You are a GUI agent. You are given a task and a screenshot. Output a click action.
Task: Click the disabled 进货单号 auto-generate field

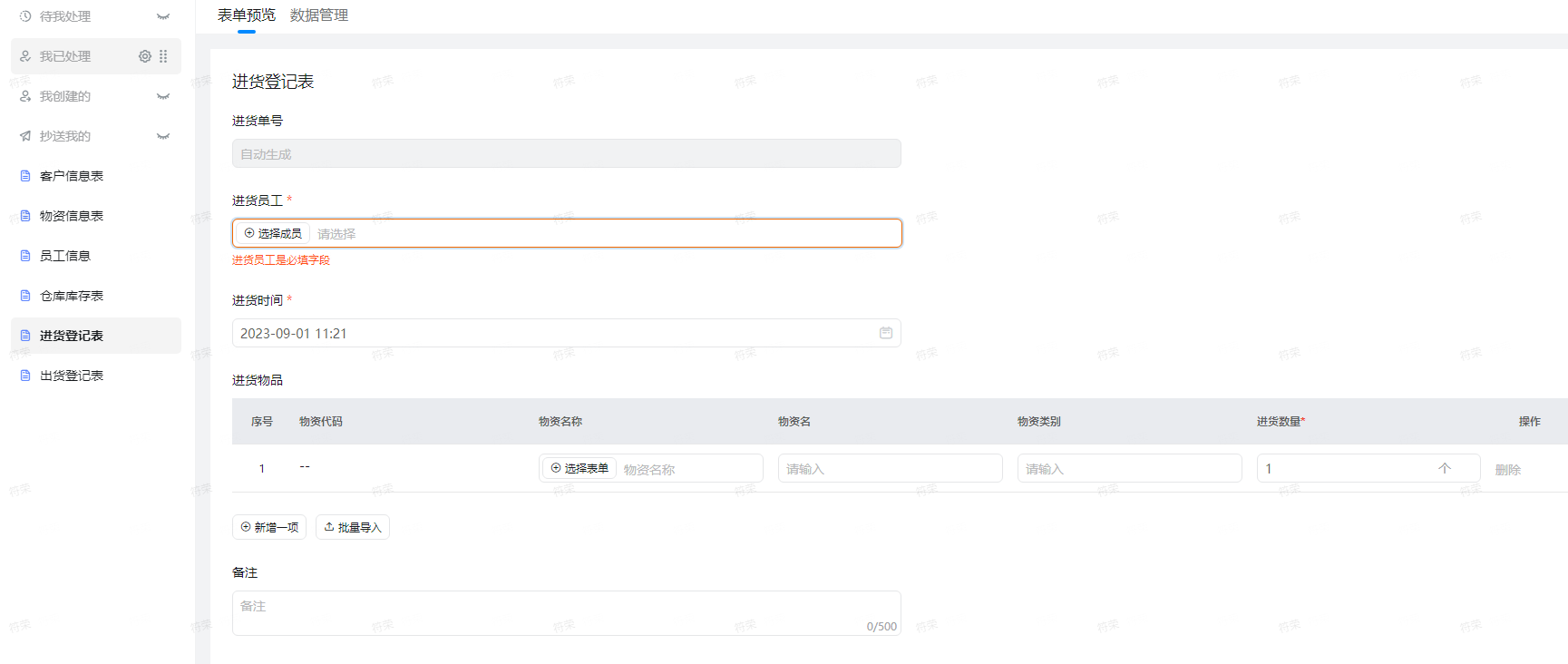pos(567,153)
